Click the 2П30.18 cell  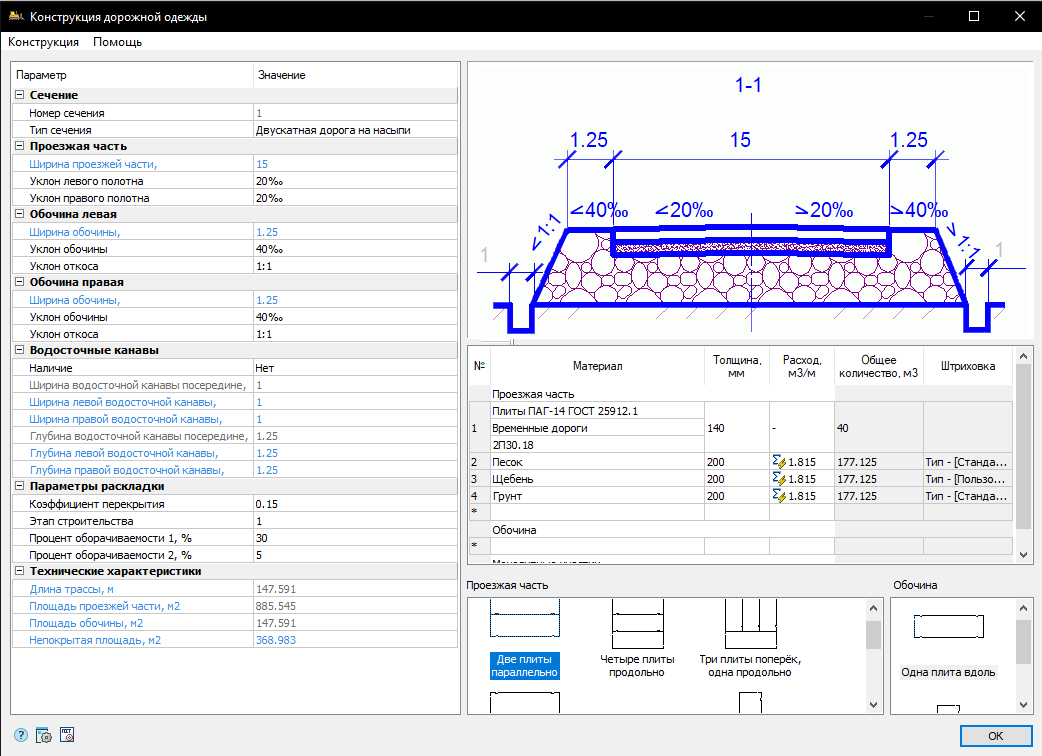(x=597, y=445)
